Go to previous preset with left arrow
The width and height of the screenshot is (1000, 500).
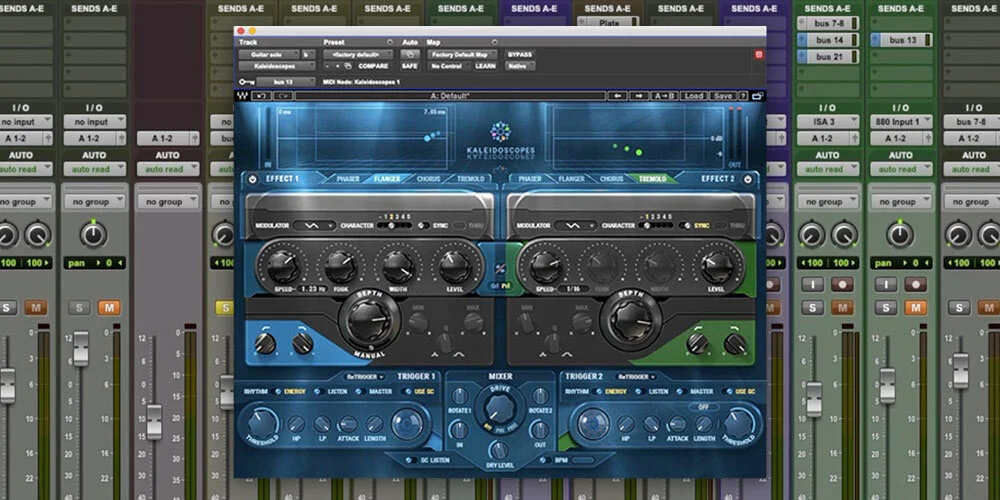pyautogui.click(x=616, y=96)
